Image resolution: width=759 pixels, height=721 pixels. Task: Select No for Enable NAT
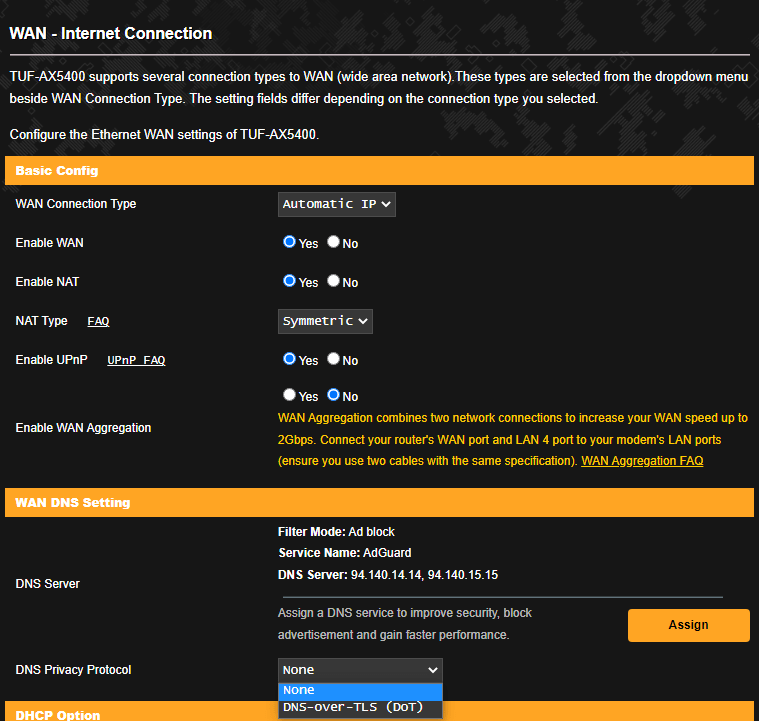pos(333,281)
